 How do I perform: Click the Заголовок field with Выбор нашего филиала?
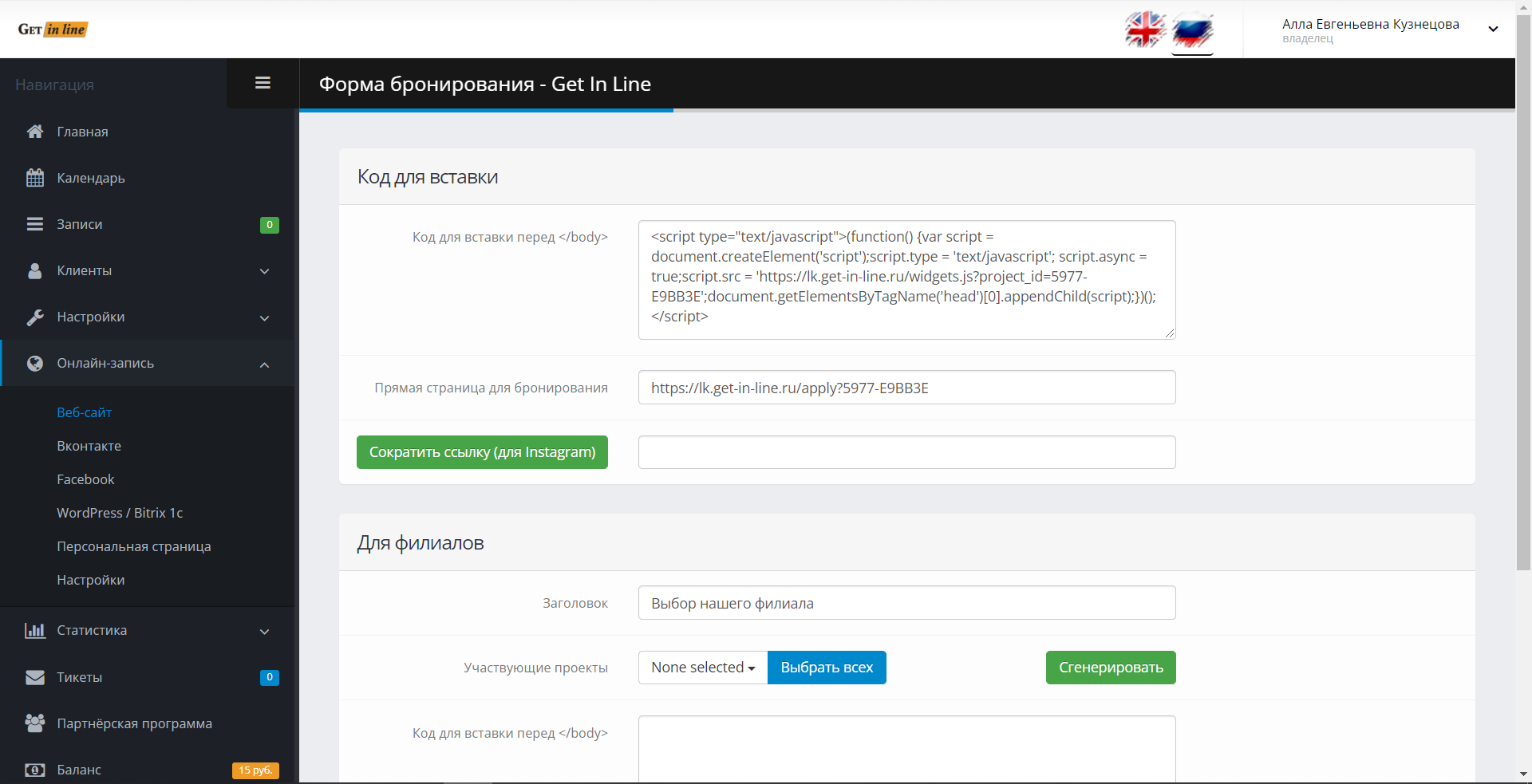click(907, 603)
